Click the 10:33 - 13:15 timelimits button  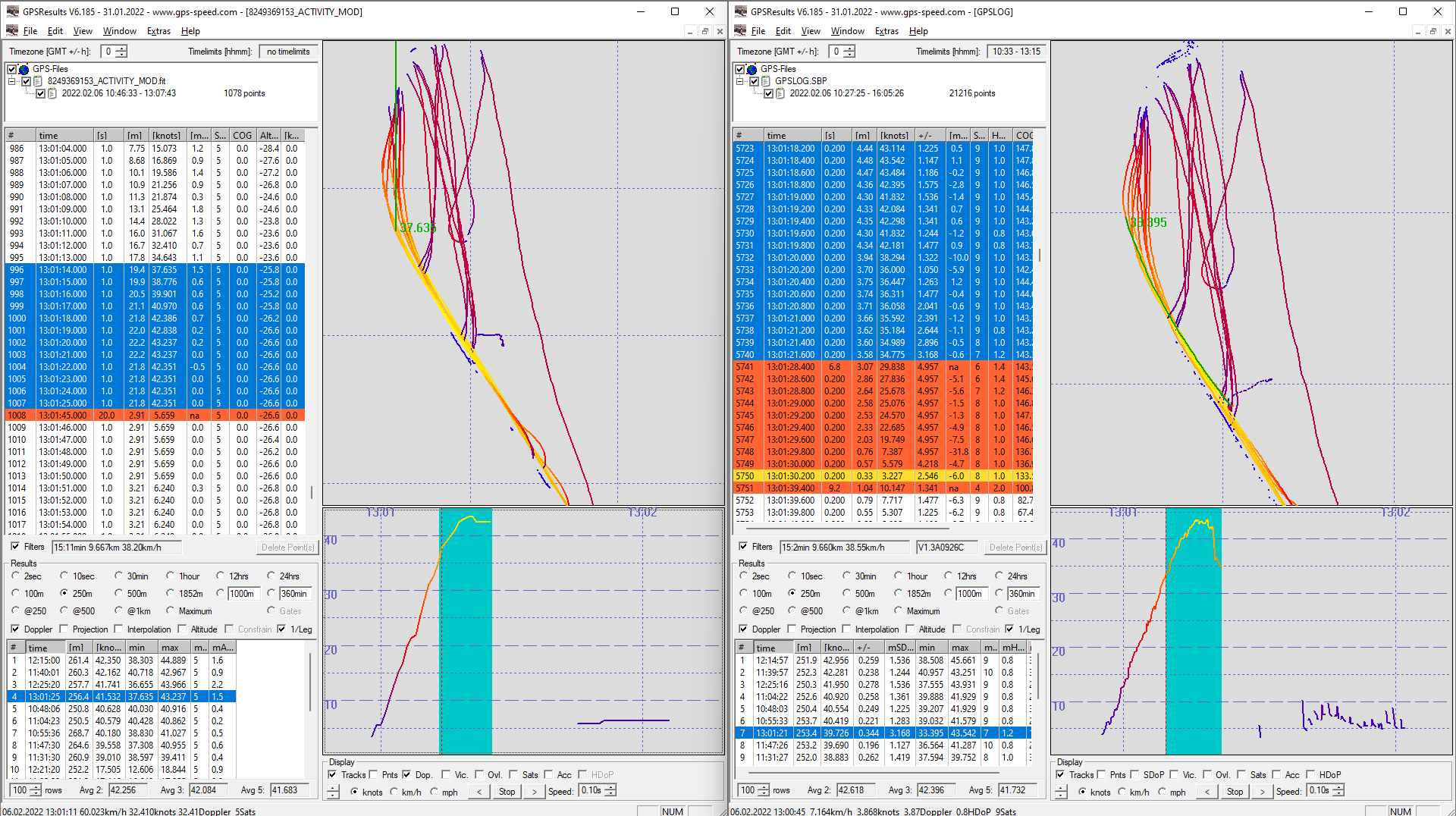tap(1016, 52)
